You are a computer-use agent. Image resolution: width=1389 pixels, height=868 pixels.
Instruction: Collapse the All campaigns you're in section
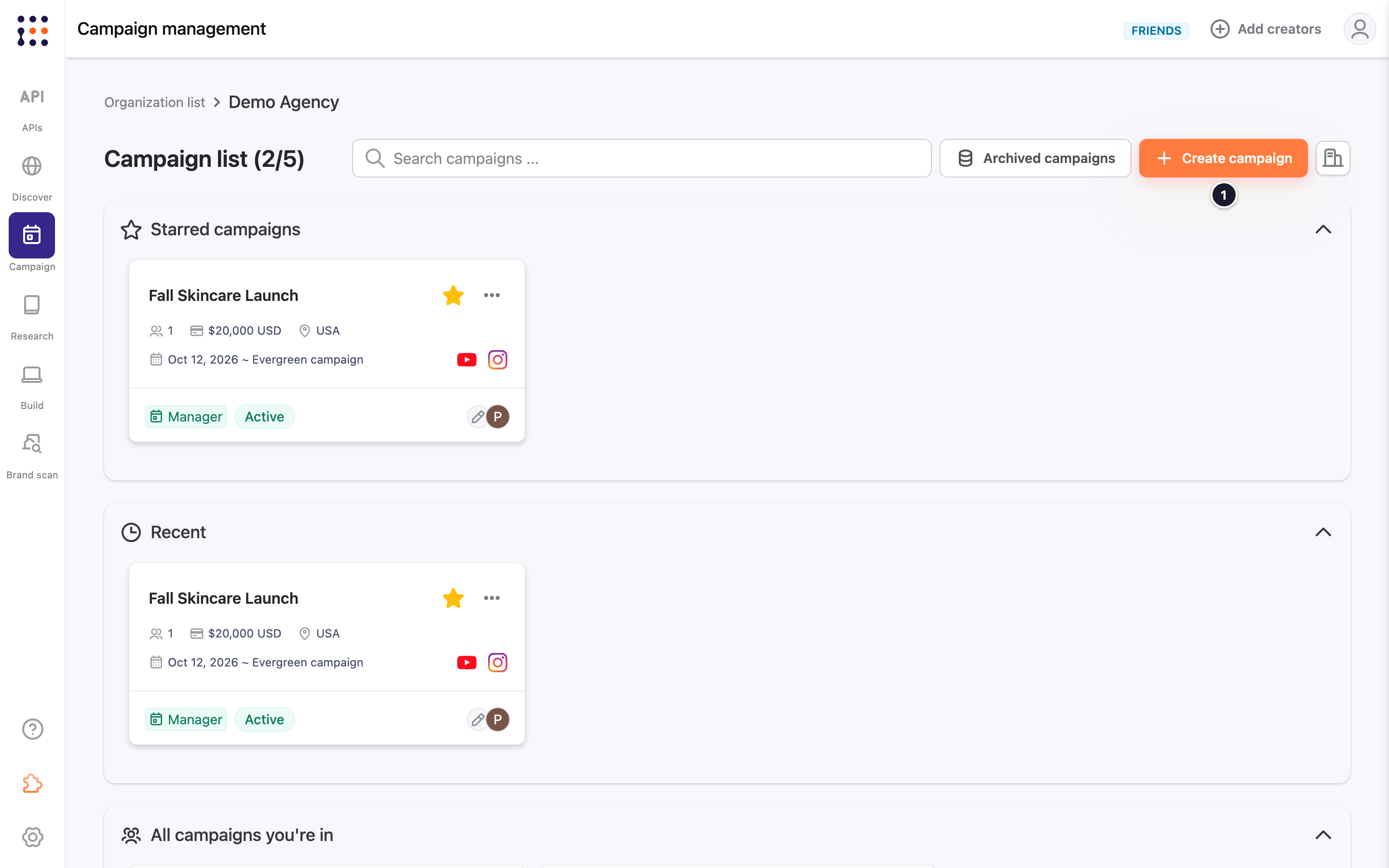click(1323, 835)
